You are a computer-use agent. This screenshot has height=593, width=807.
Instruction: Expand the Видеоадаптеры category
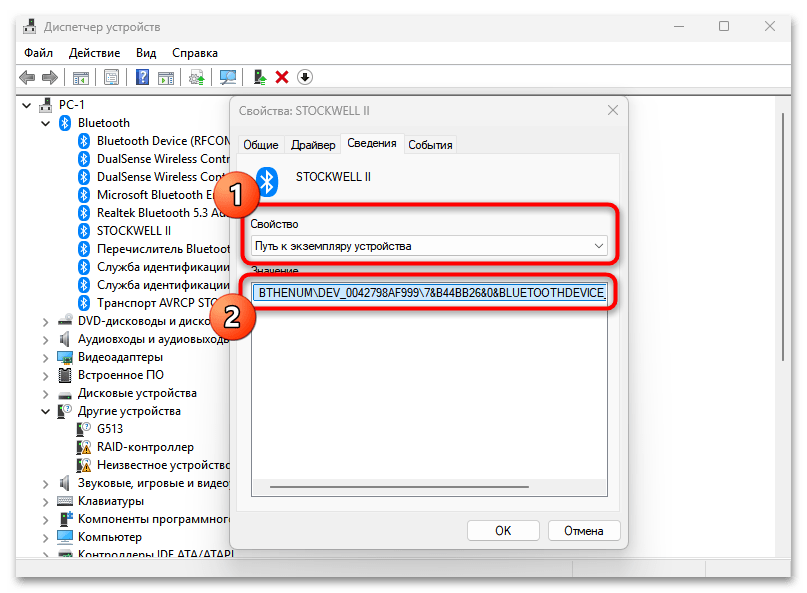[x=46, y=358]
